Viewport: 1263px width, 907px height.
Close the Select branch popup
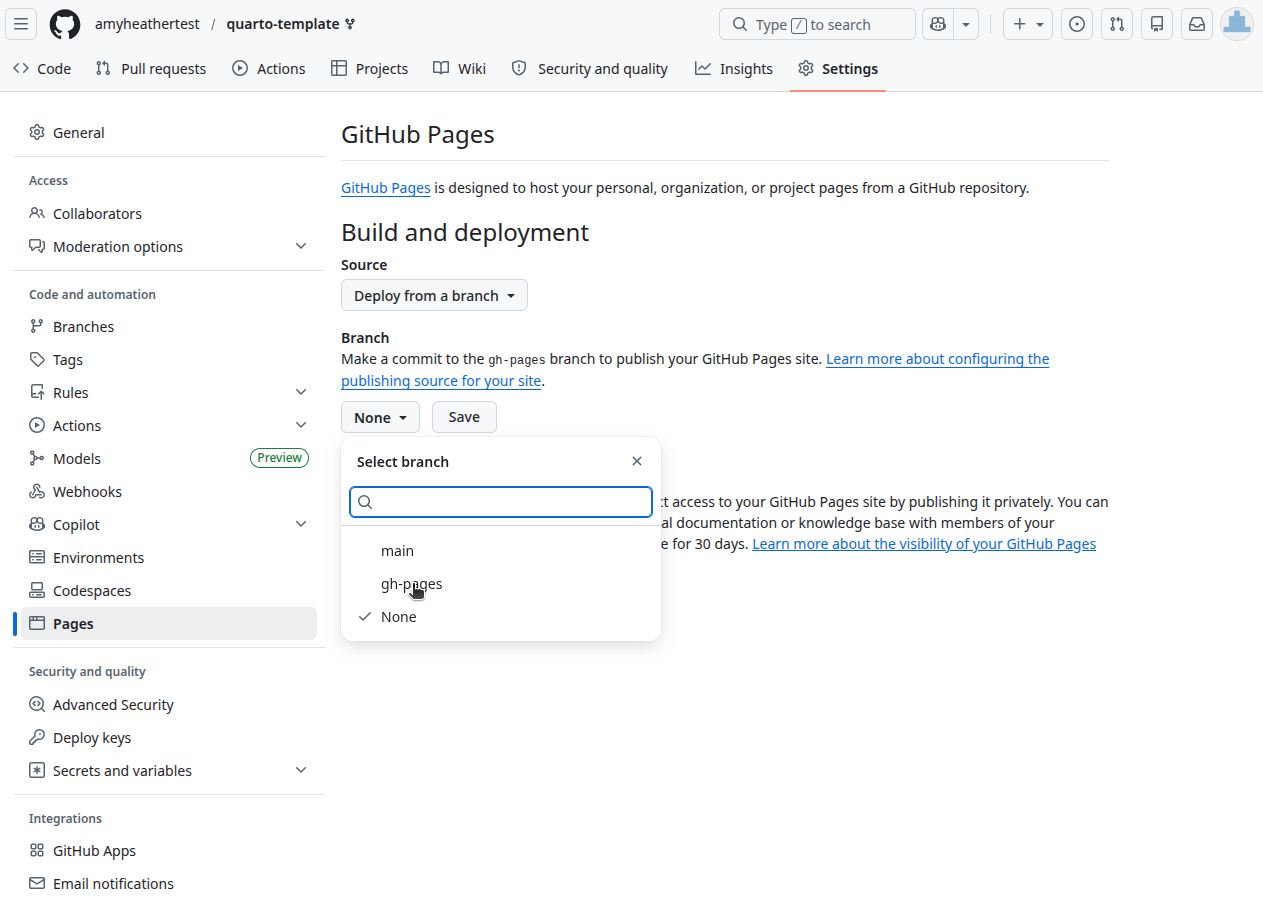point(637,461)
